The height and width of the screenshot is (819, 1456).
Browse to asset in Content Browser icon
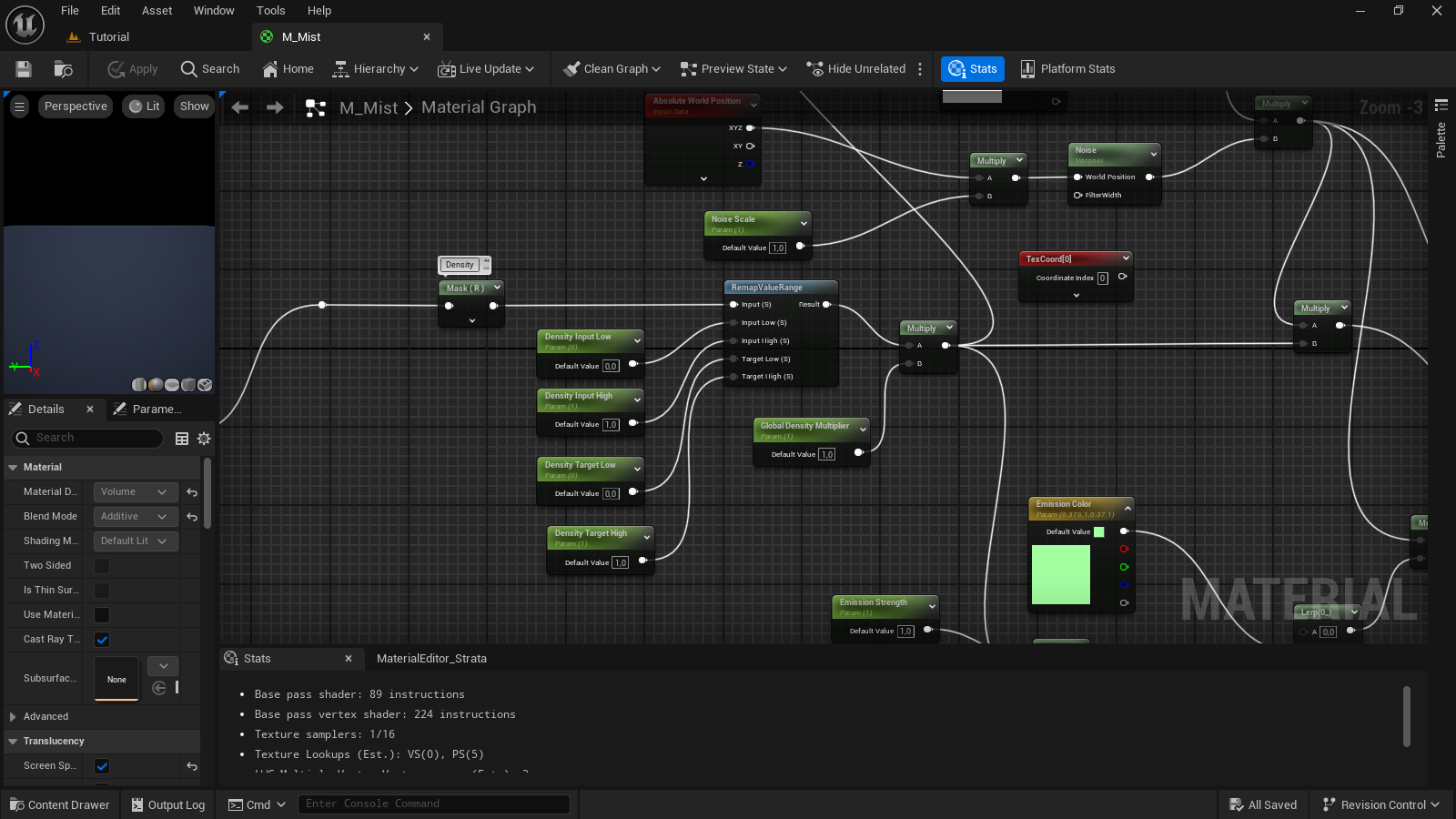[63, 69]
